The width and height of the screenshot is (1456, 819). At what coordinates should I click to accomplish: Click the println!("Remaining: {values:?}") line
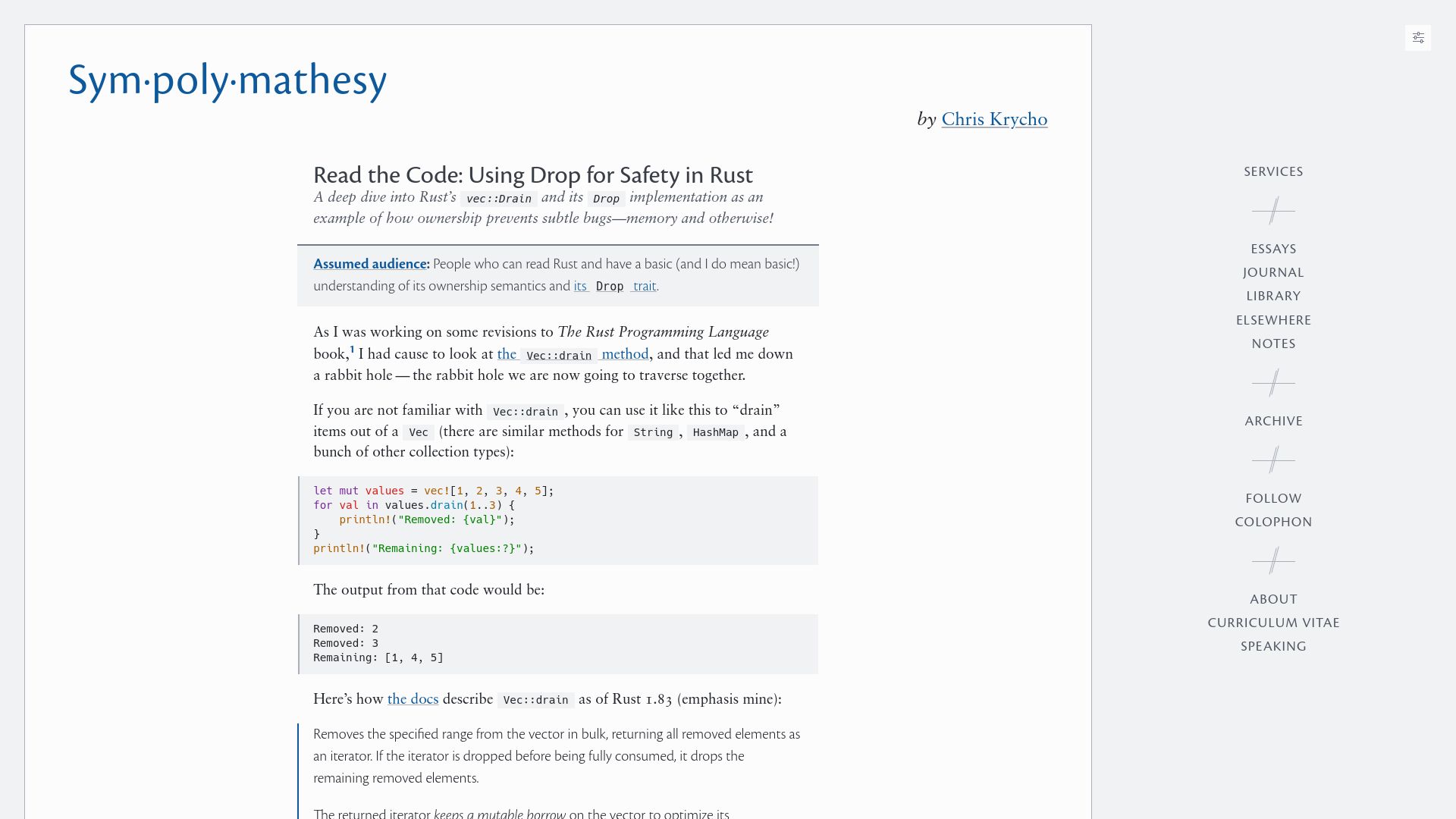tap(424, 548)
